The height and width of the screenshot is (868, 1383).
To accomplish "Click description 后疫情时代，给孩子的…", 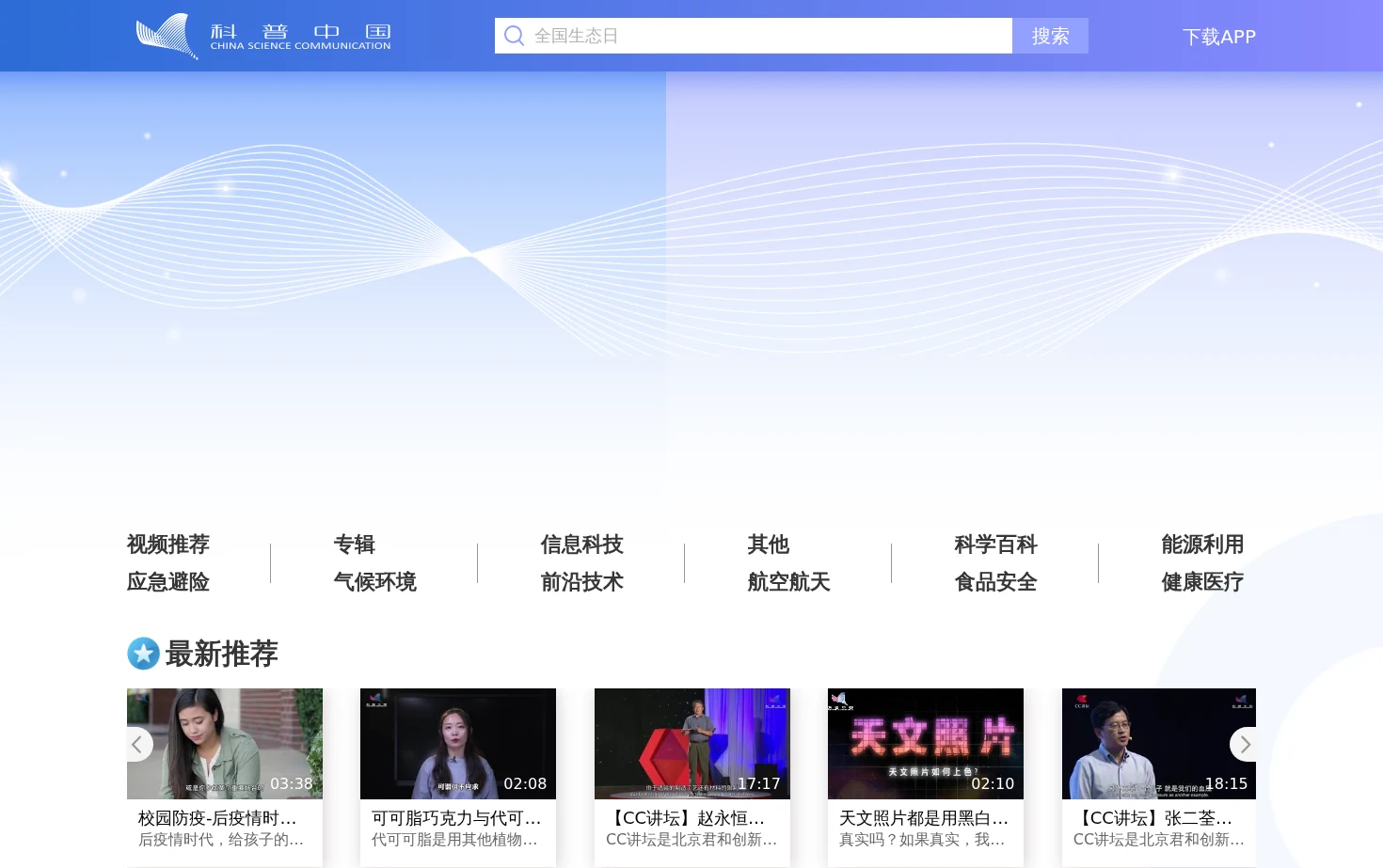I will pyautogui.click(x=221, y=840).
